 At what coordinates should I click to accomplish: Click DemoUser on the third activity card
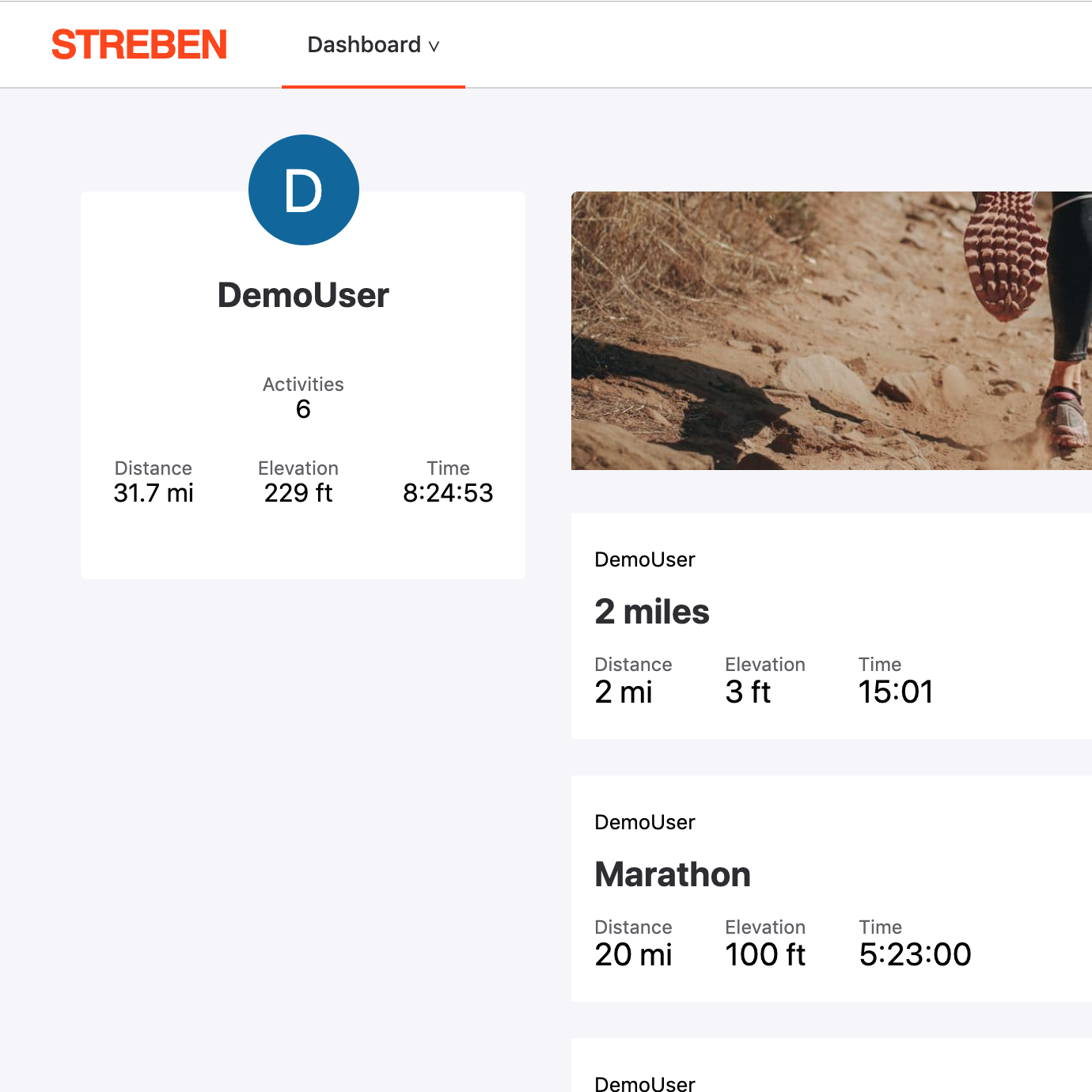(645, 1083)
